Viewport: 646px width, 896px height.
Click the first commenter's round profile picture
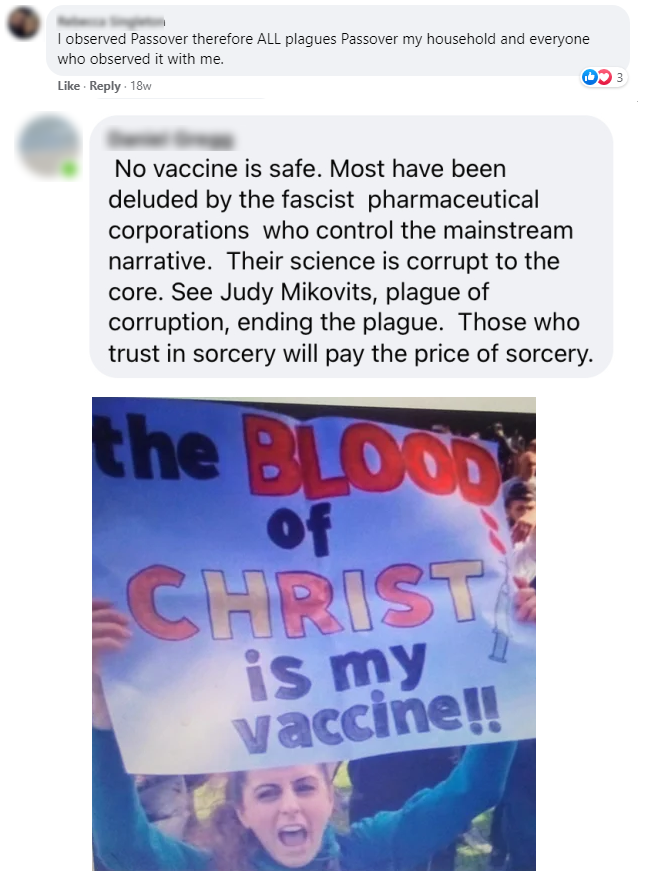click(x=23, y=23)
